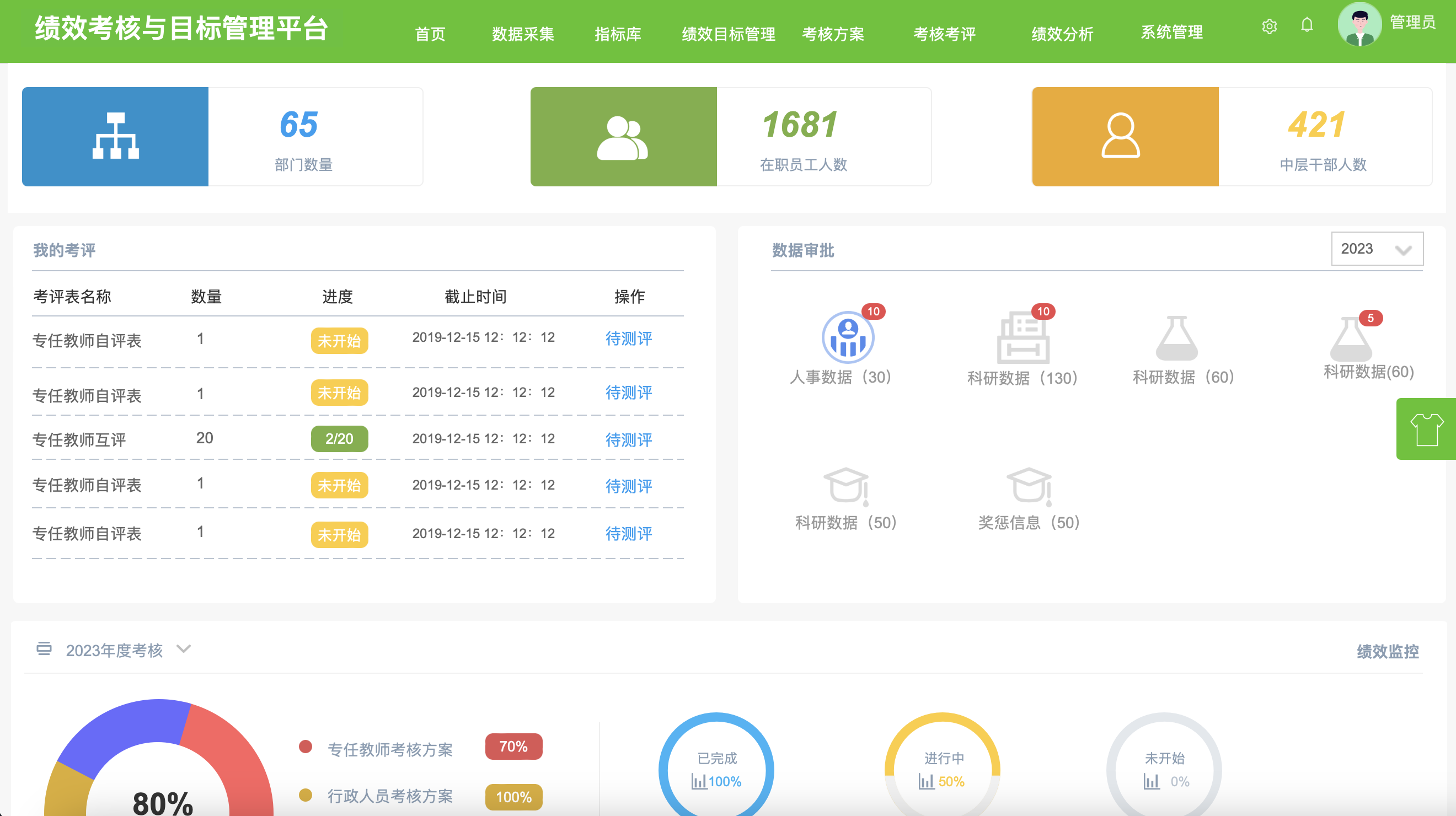Click the green employees group tile

point(623,136)
